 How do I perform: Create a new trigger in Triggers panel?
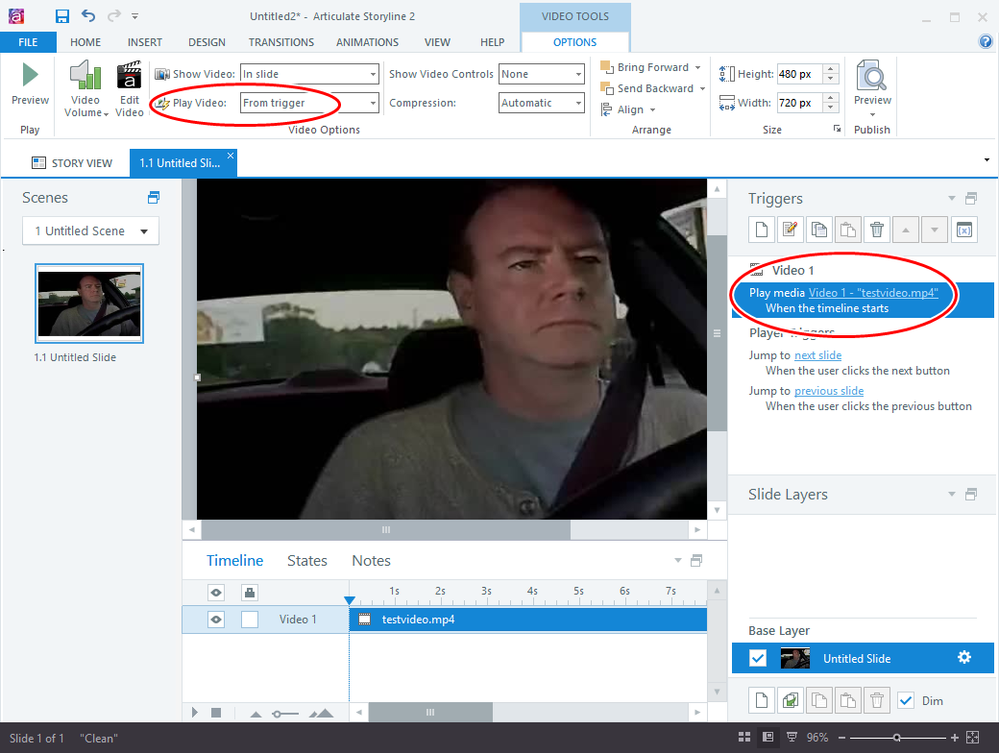[761, 230]
